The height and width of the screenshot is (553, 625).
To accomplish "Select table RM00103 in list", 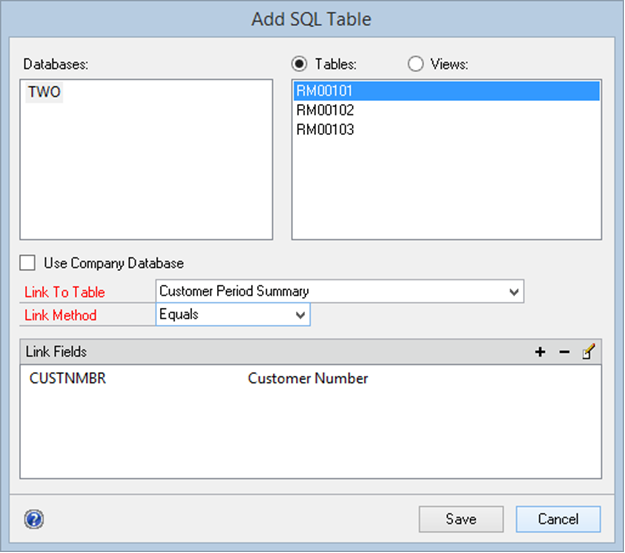I will pos(446,130).
